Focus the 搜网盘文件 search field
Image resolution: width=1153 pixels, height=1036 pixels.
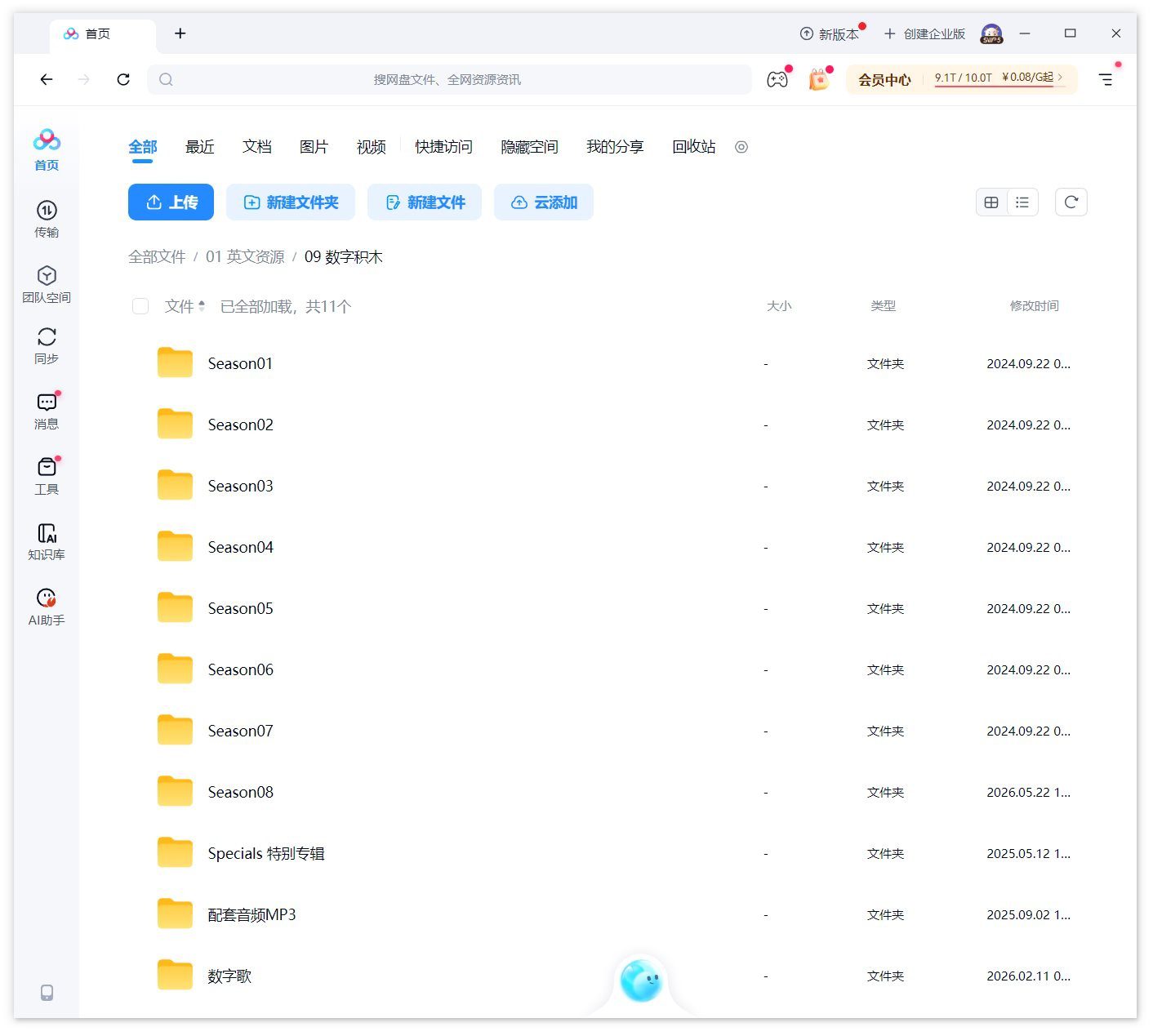(x=449, y=79)
